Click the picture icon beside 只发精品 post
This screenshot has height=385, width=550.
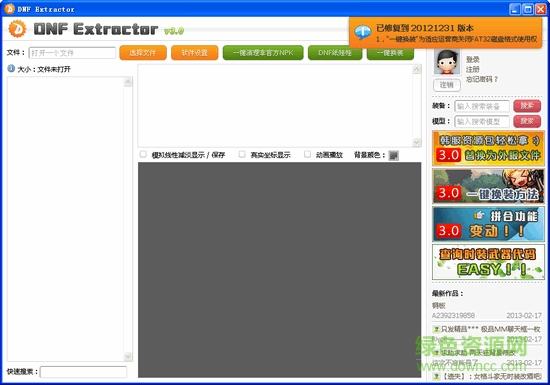(x=436, y=329)
